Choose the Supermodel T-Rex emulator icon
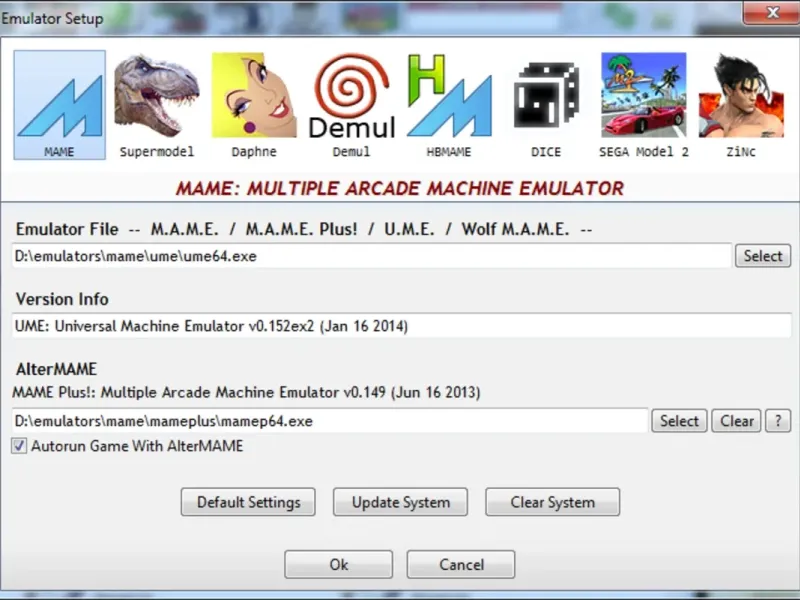Screen dimensions: 800x600 [157, 105]
